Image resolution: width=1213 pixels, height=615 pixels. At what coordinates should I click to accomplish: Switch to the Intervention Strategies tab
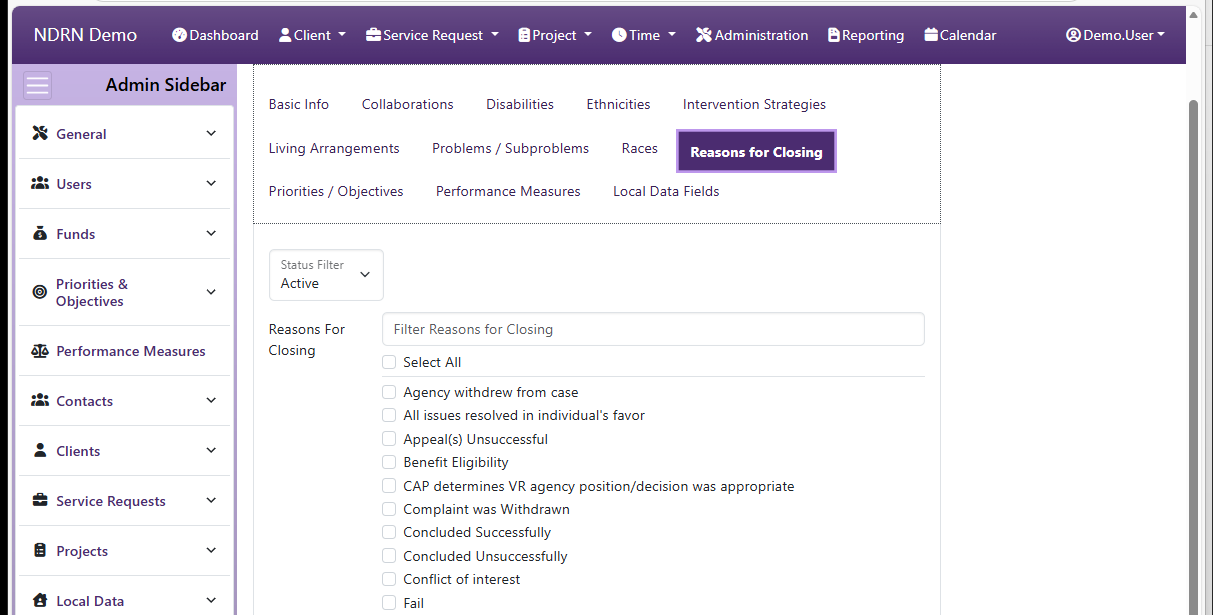754,104
